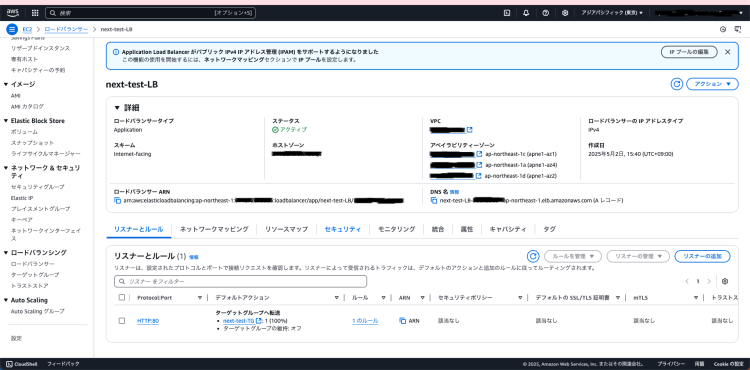Open the notifications bell
750x370 pixels.
[526, 13]
